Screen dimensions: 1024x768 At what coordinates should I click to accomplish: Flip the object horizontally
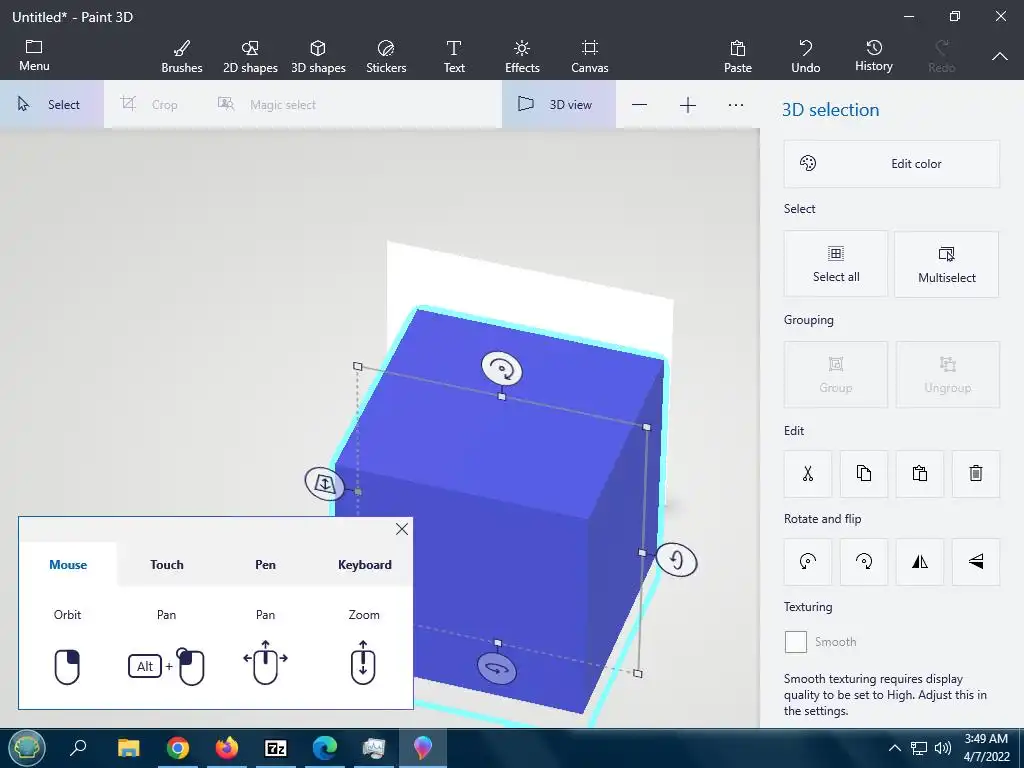coord(920,562)
